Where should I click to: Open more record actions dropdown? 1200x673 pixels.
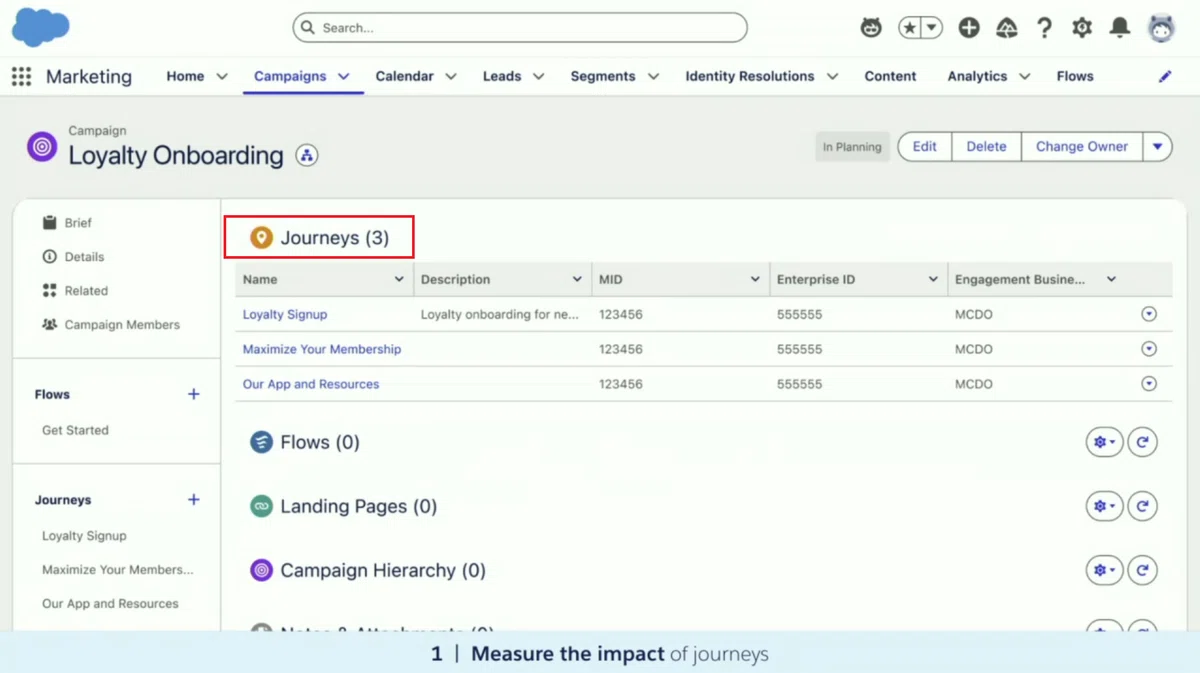(1157, 146)
